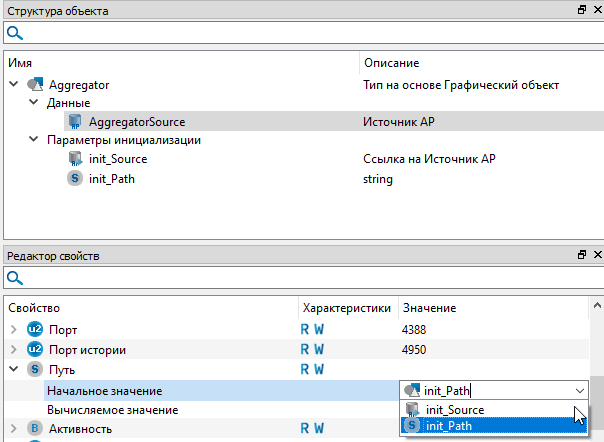Click the Редактор свойств search field
This screenshot has height=442, width=604.
pyautogui.click(x=300, y=278)
